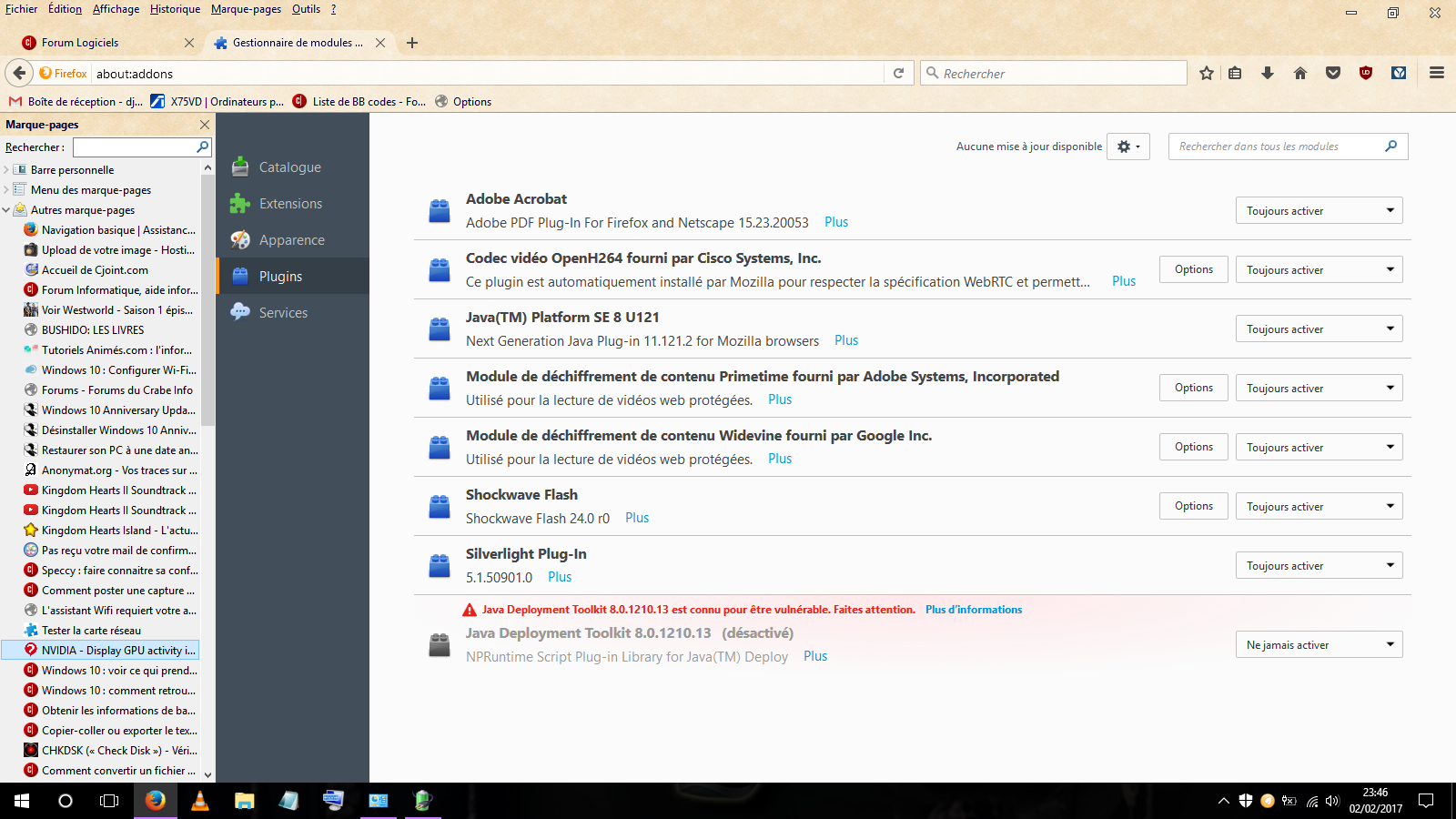
Task: Open the Services category
Action: coord(292,312)
